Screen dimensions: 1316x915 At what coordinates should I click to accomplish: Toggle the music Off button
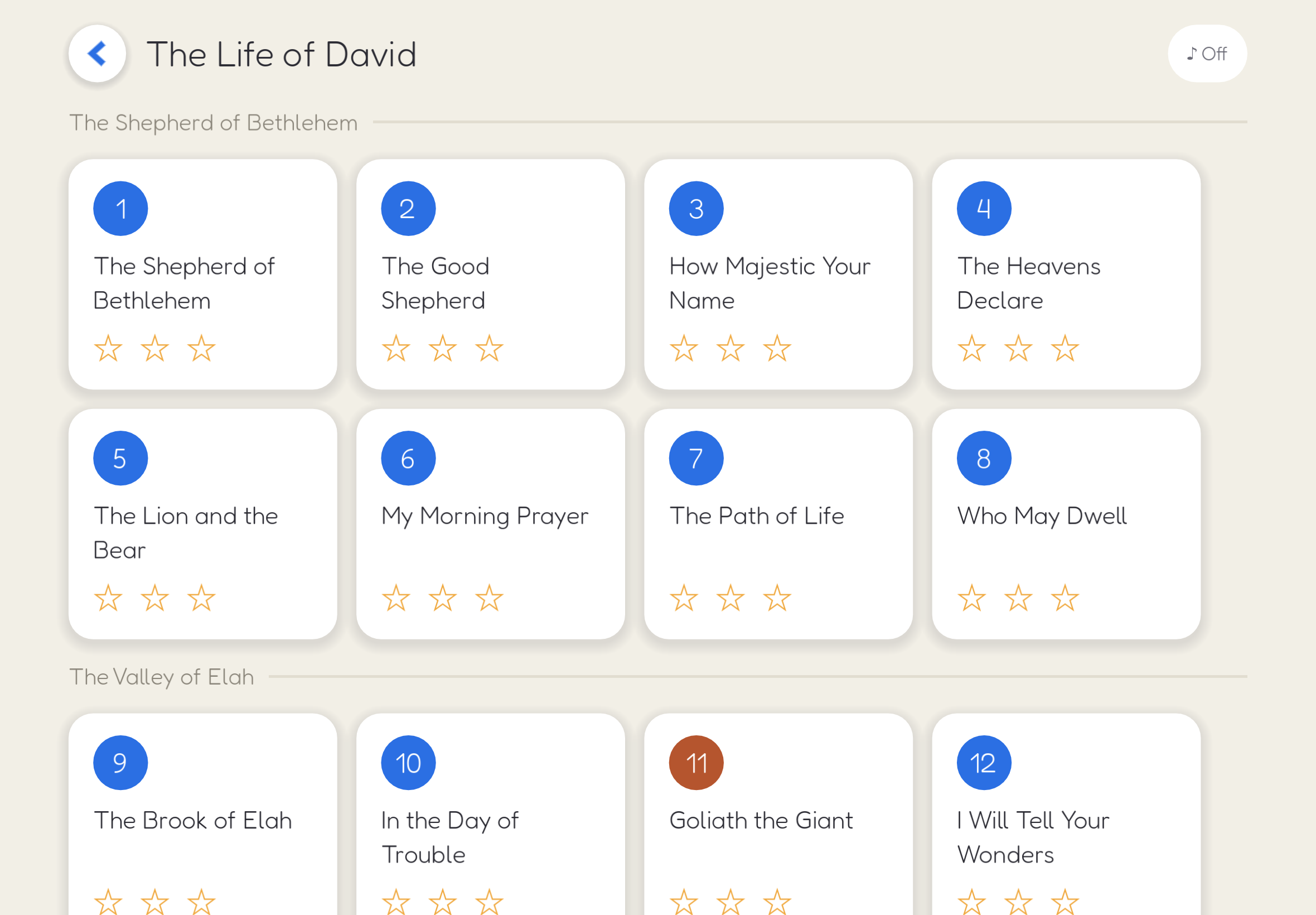pos(1207,54)
